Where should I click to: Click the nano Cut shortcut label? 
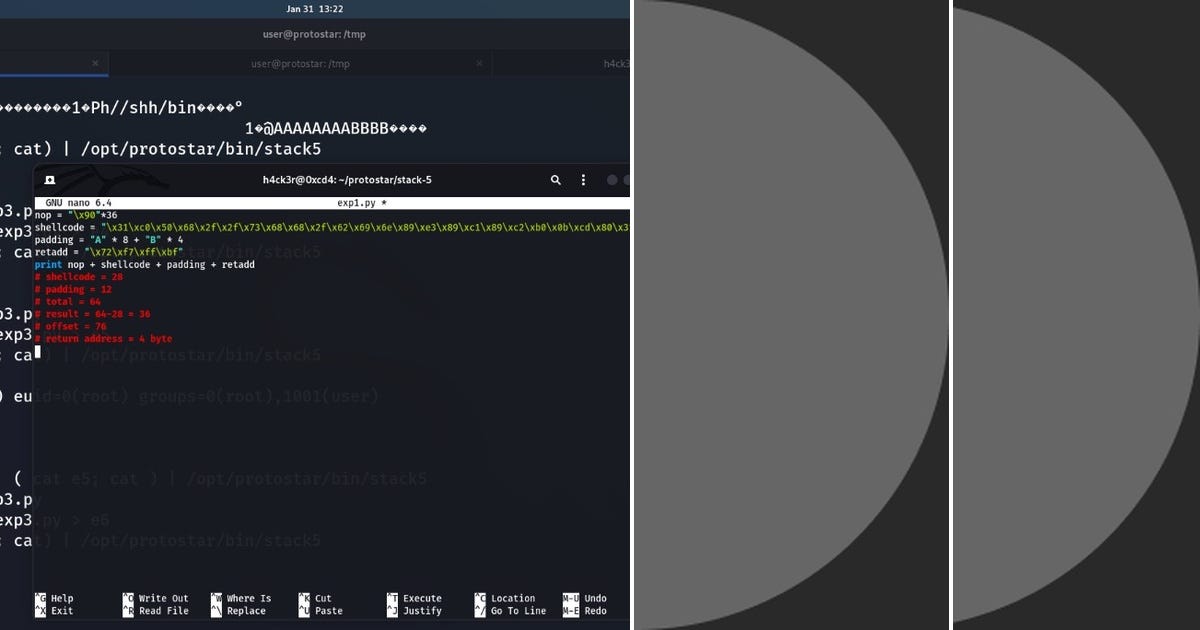tap(323, 599)
